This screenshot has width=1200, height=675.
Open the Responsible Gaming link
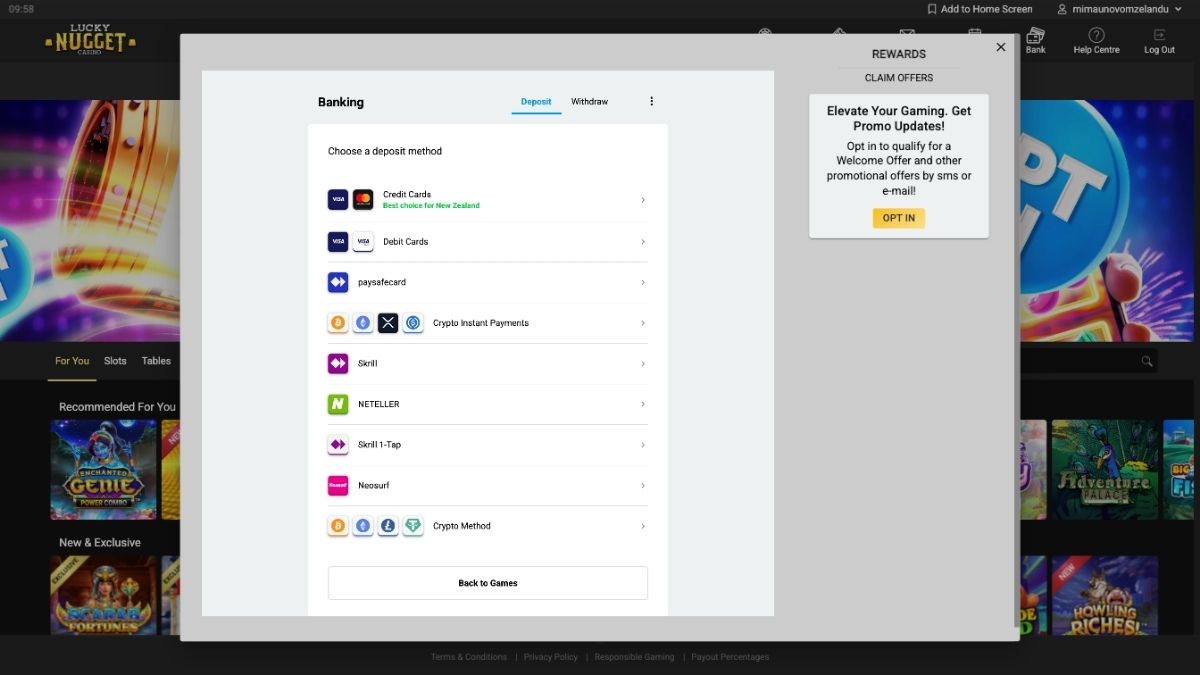click(634, 657)
